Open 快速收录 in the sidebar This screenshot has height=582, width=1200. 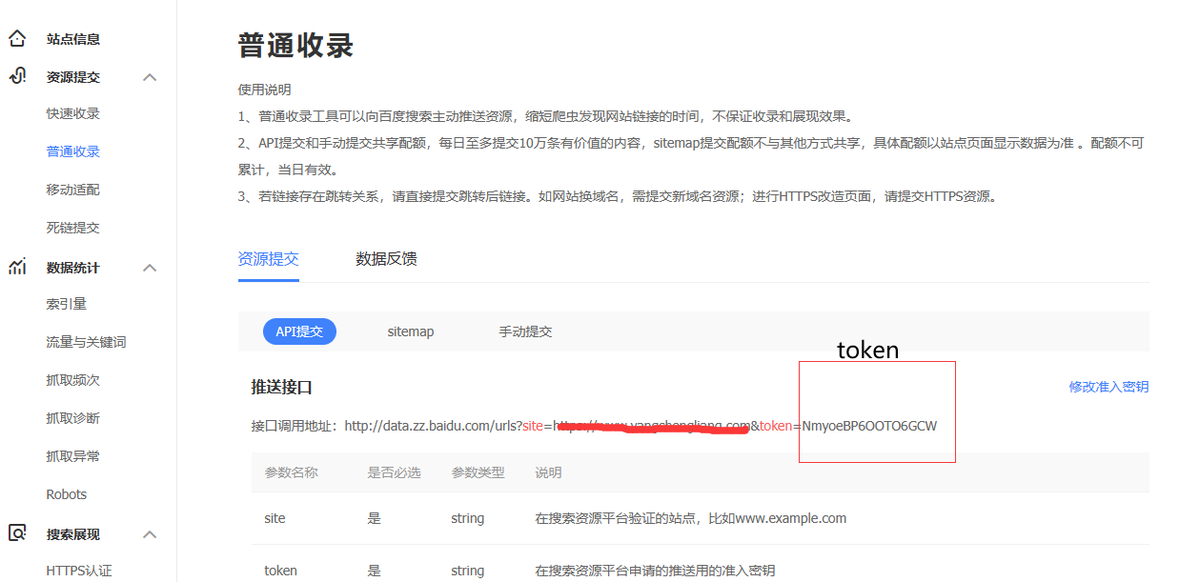click(x=69, y=113)
